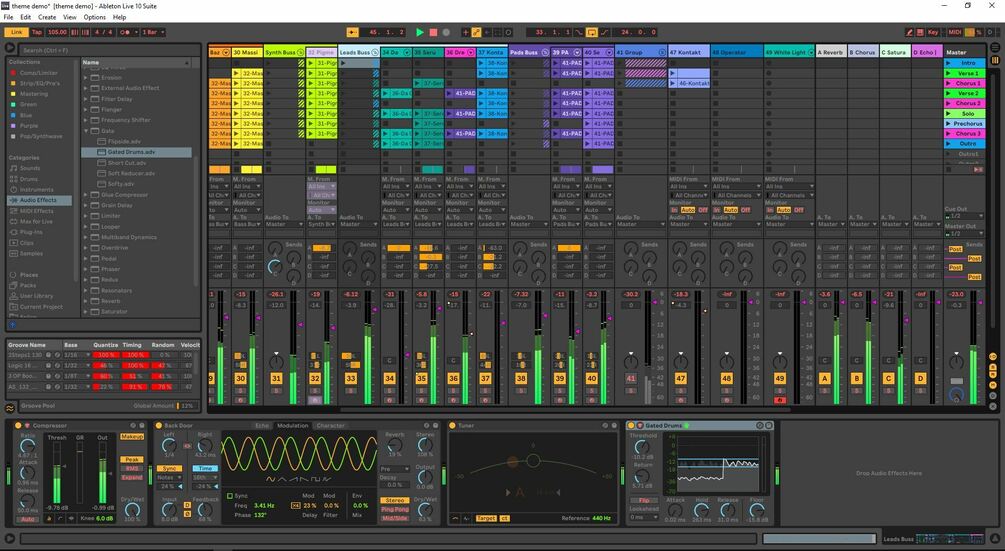
Task: Launch the Solo scene
Action: pos(949,113)
